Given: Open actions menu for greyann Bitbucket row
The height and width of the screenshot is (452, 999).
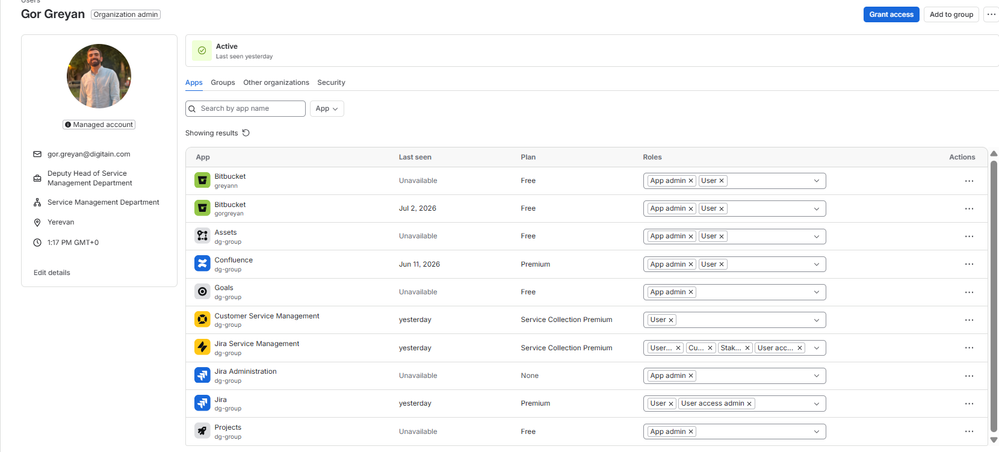Looking at the screenshot, I should (969, 181).
